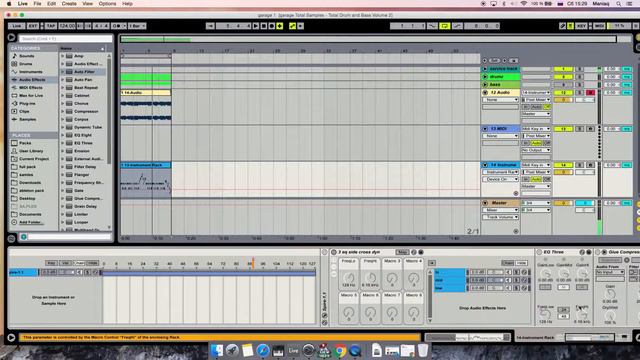Open the quantization '1 Bar' dropdown

(x=137, y=26)
